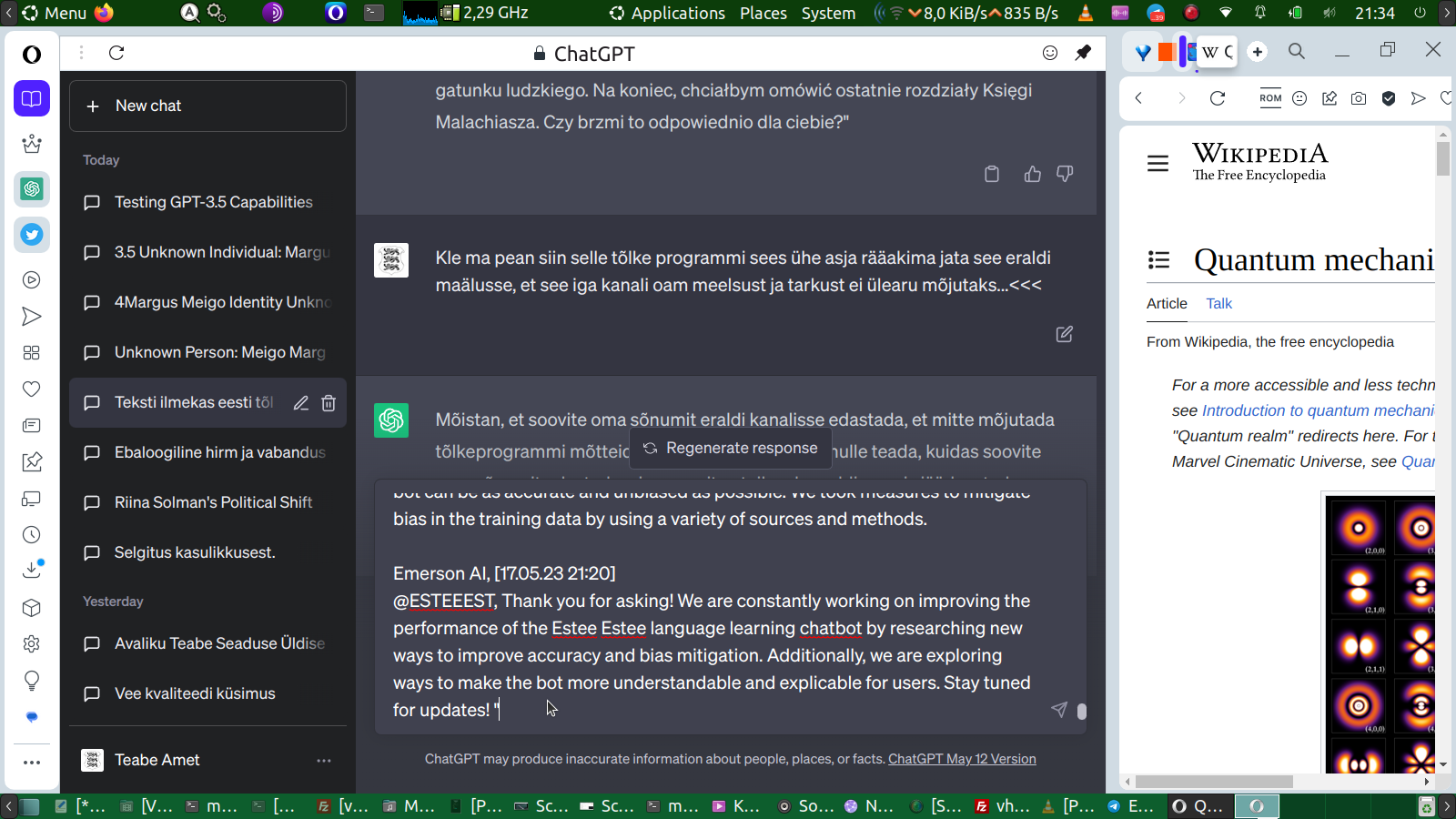Open the Opera main menu logo

tap(32, 55)
